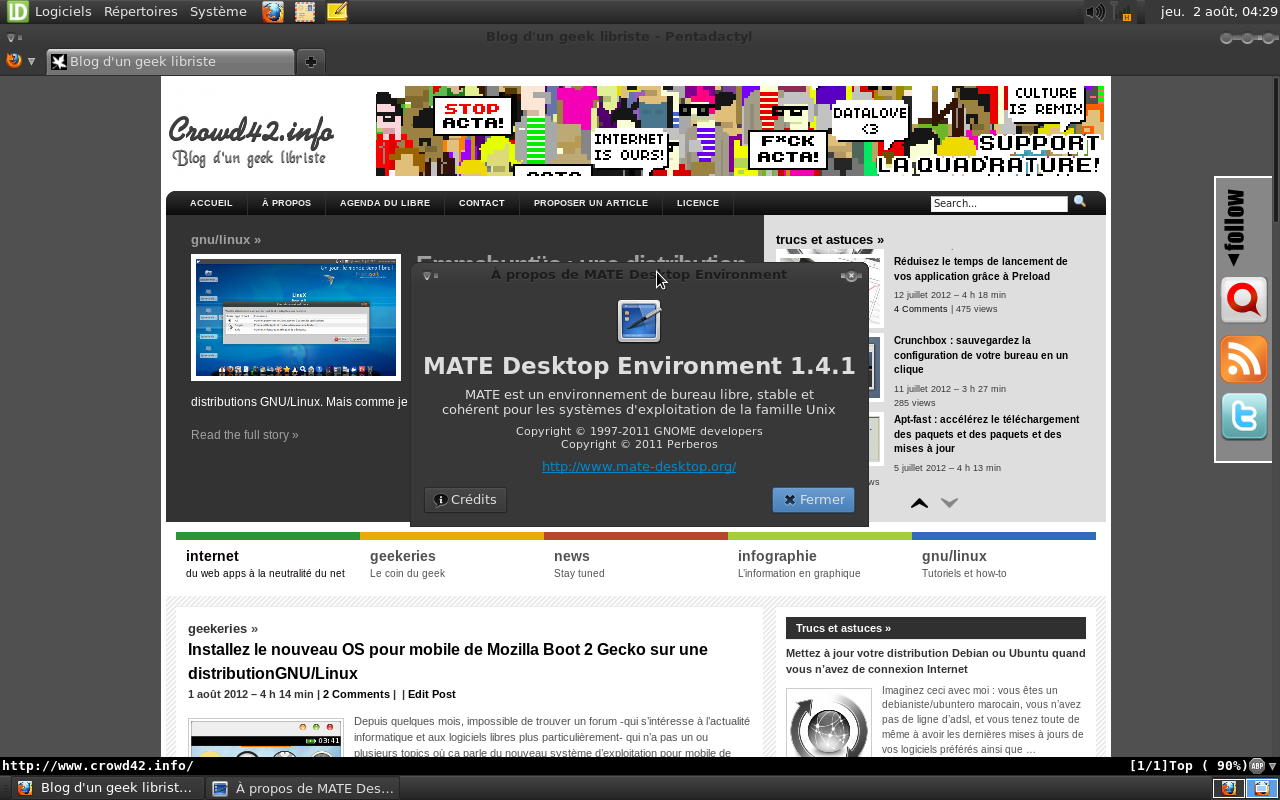Click the pixel art ACTA banner
Screen dimensions: 1280x800
click(x=740, y=131)
